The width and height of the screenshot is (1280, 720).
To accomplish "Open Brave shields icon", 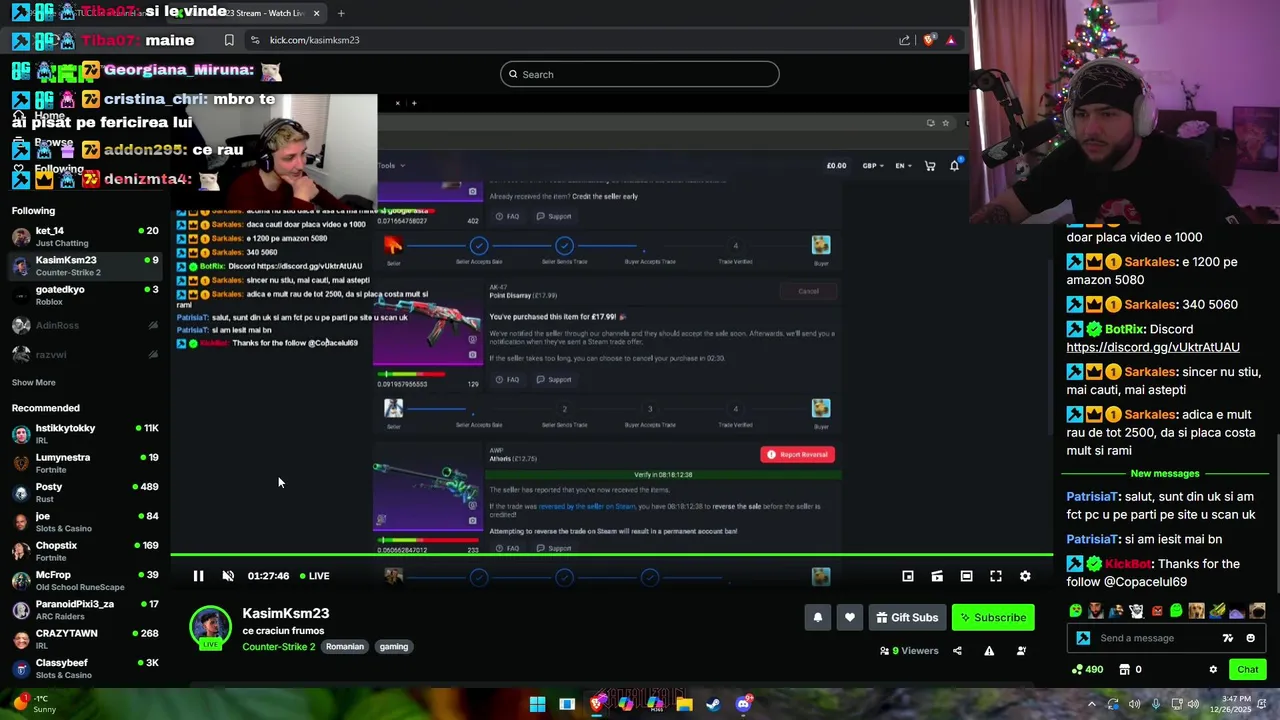I will [929, 40].
